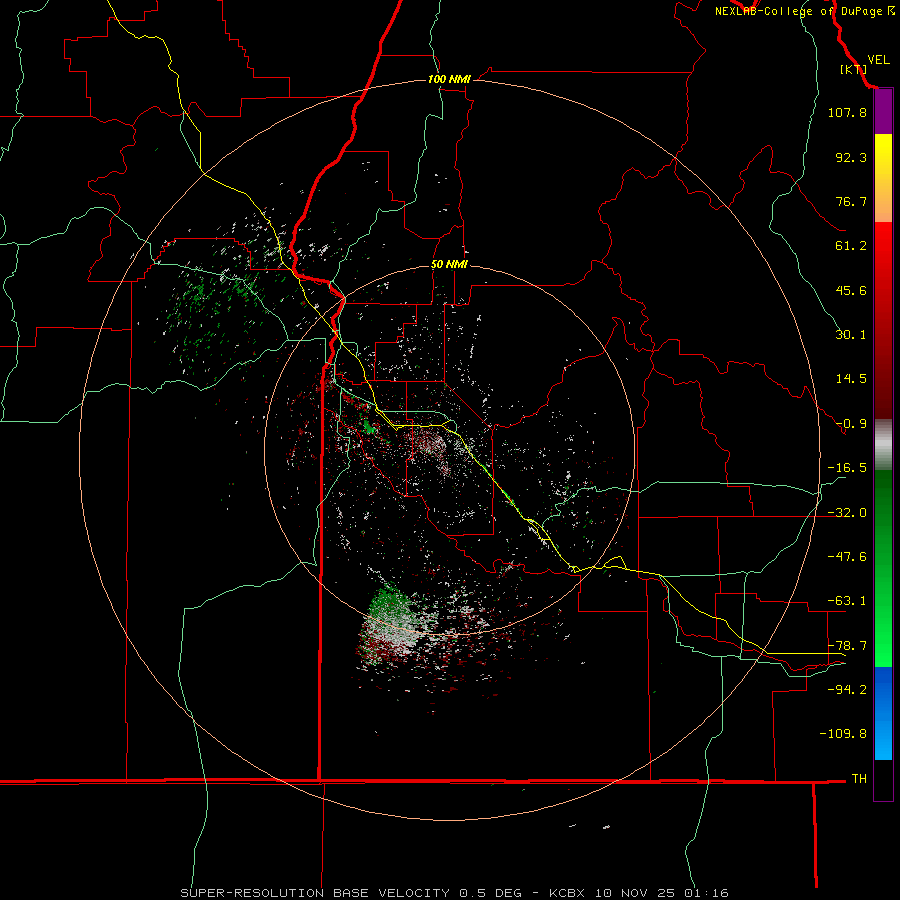Click the blue segment of the color bar
This screenshot has width=900, height=900.
click(883, 713)
